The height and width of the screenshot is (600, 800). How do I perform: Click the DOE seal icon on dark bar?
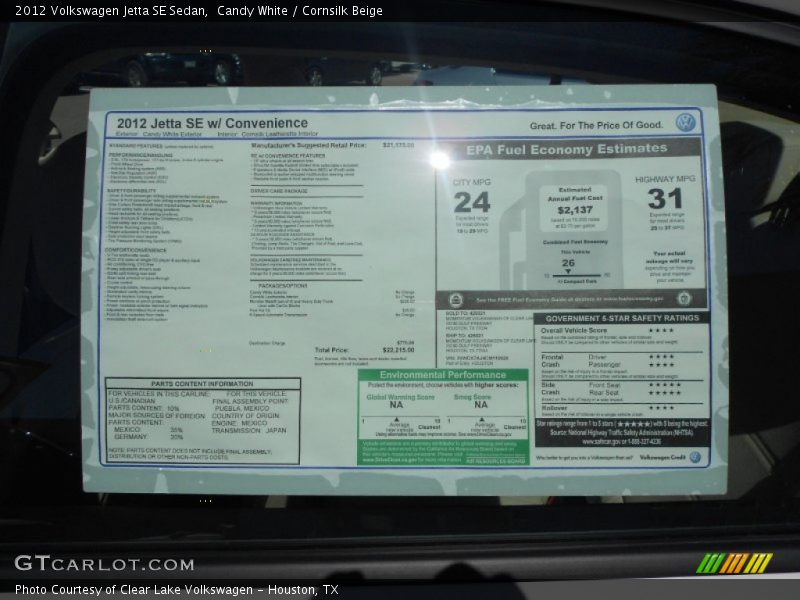[684, 298]
